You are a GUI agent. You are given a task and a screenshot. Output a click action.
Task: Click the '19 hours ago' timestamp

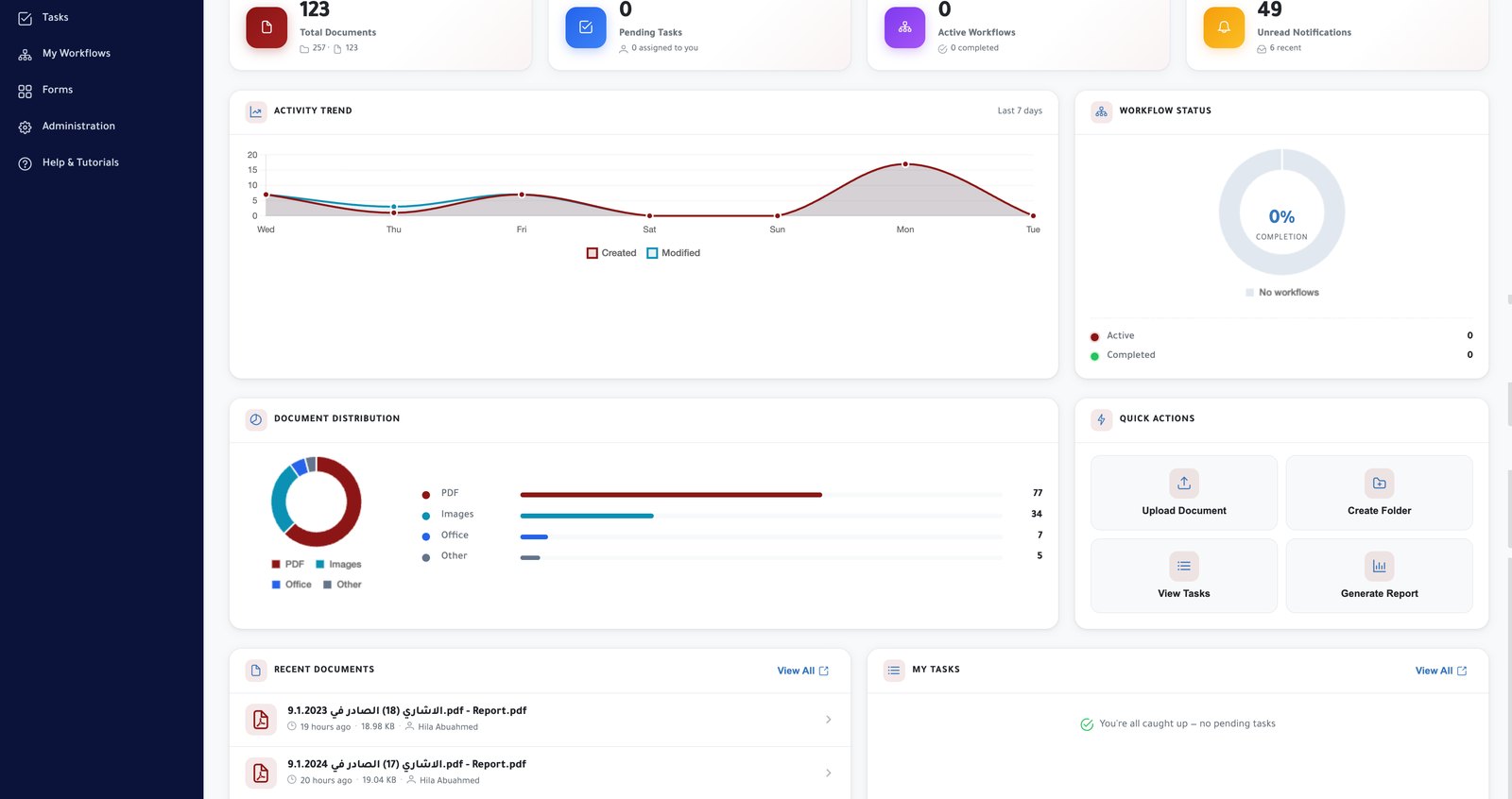click(x=325, y=727)
